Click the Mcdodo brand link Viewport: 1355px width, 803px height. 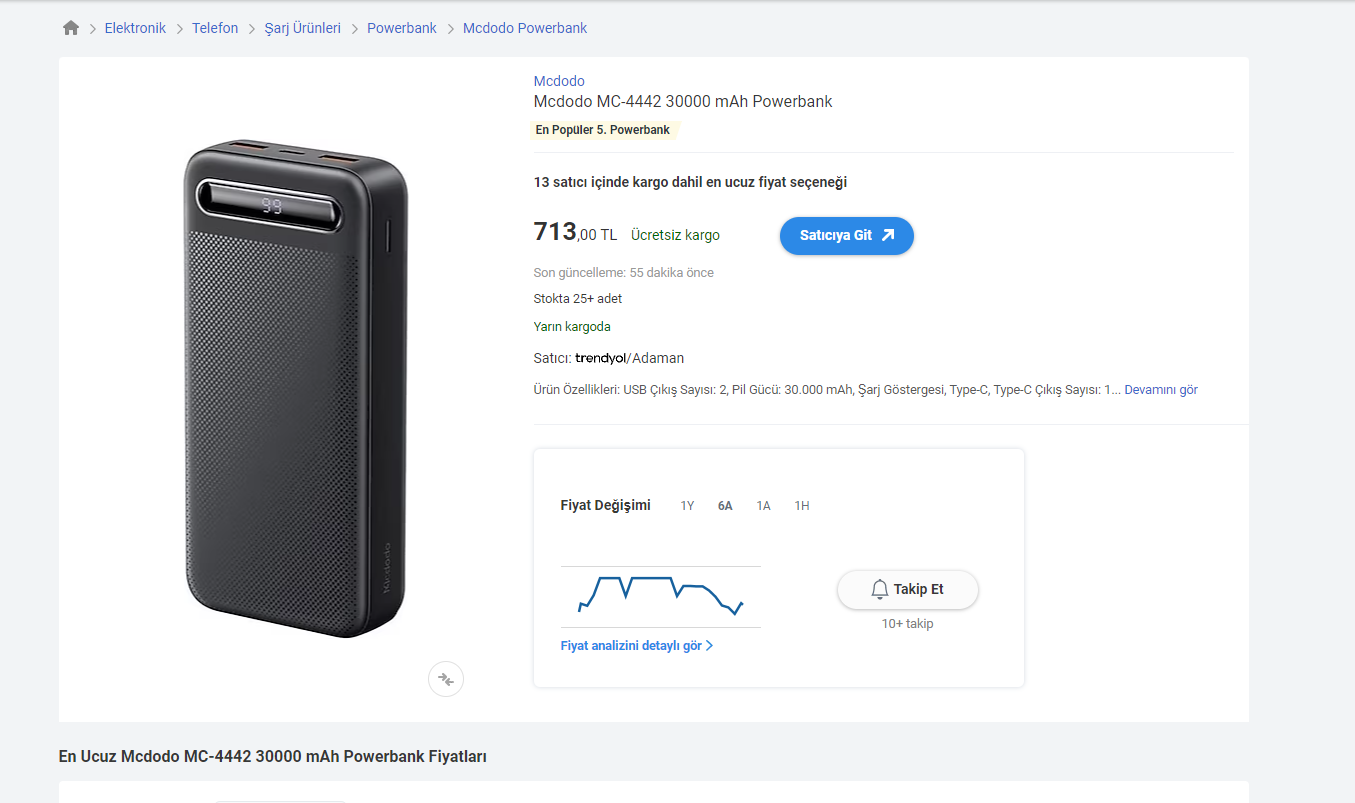[559, 81]
